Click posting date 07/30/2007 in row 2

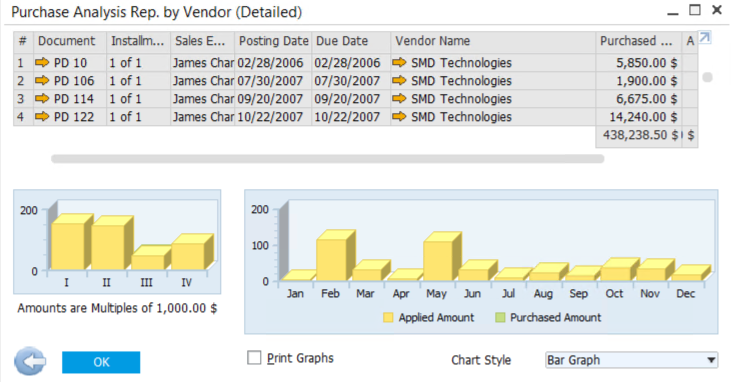click(x=273, y=81)
